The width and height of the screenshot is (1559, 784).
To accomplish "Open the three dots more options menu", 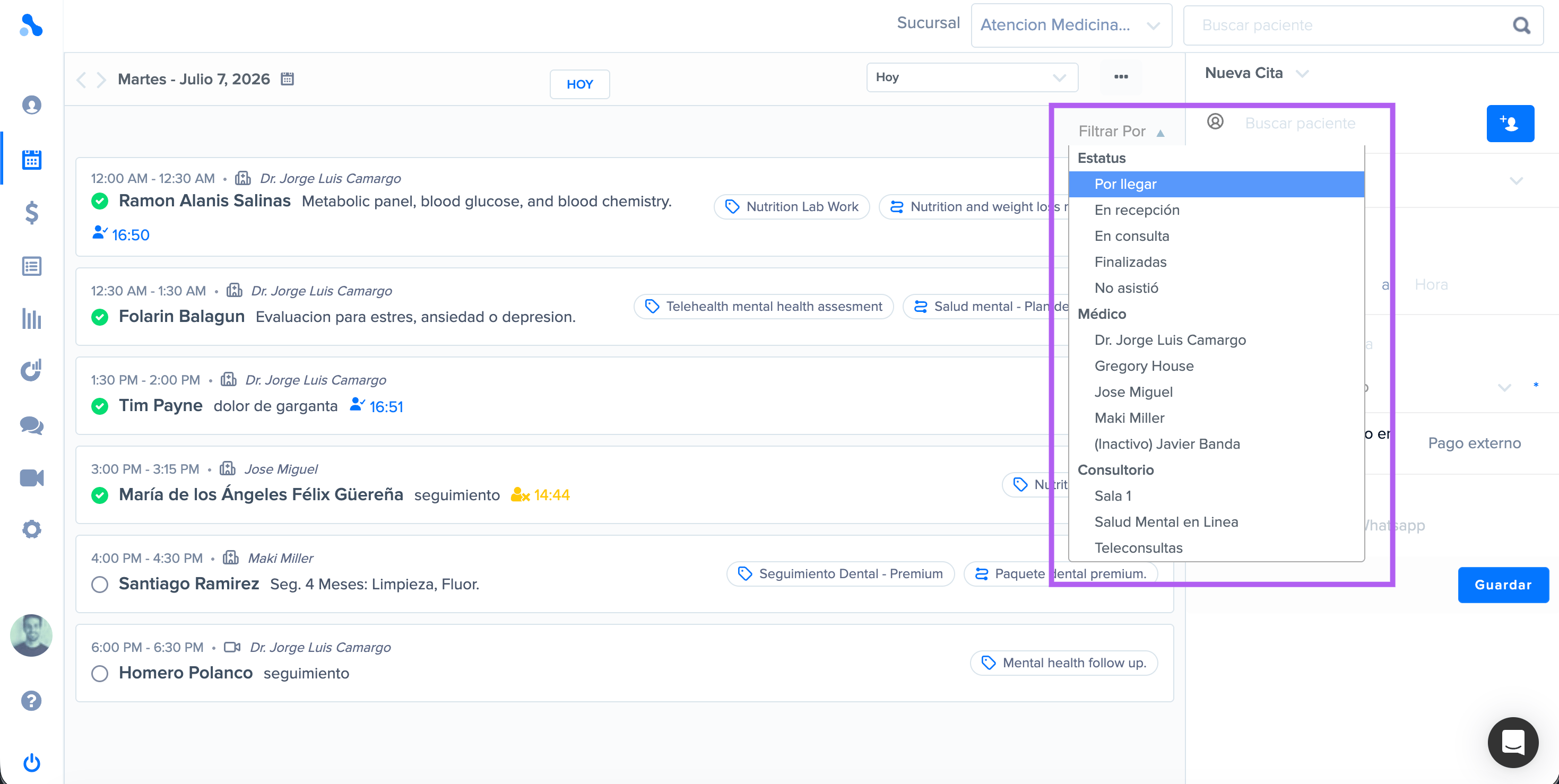I will tap(1121, 77).
